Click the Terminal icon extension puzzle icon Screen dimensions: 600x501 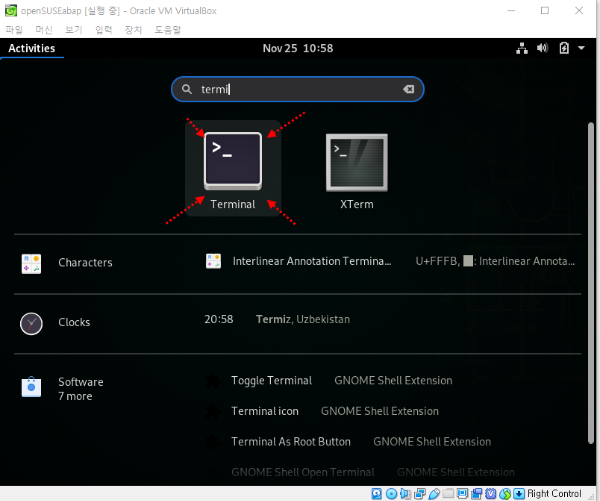tap(212, 411)
